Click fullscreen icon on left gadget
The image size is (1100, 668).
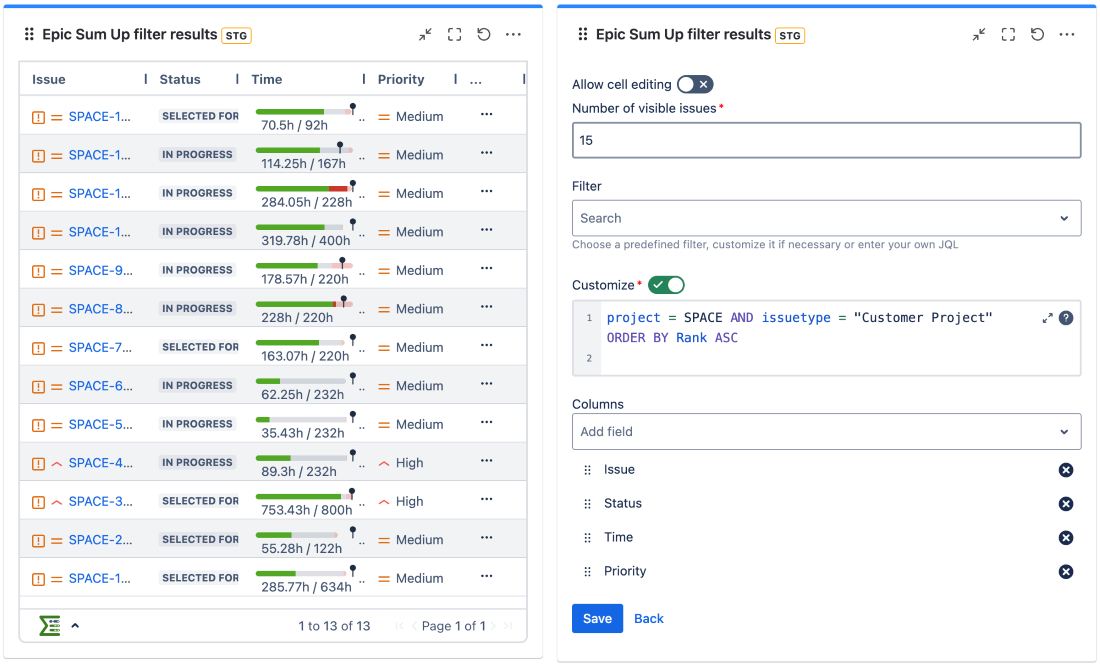(x=454, y=34)
